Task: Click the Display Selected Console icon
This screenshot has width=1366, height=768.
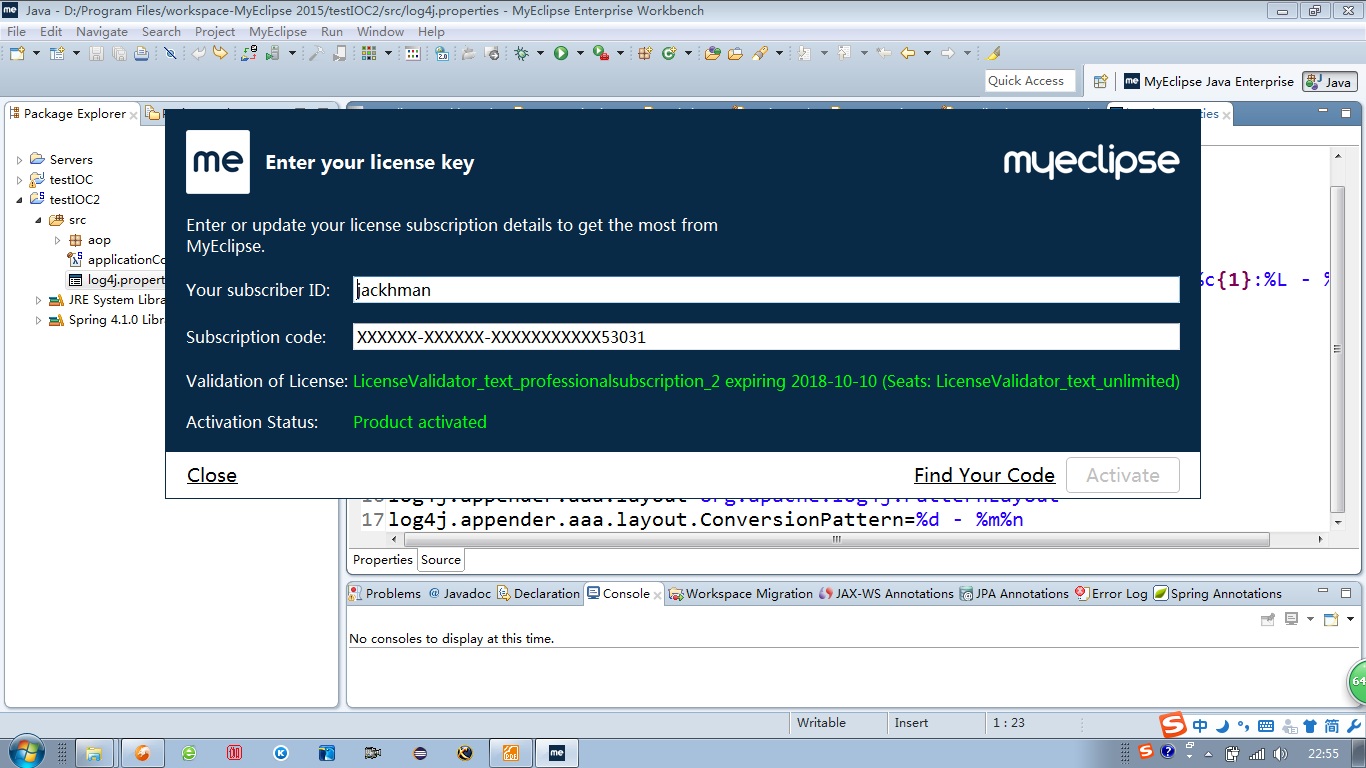Action: tap(1291, 619)
